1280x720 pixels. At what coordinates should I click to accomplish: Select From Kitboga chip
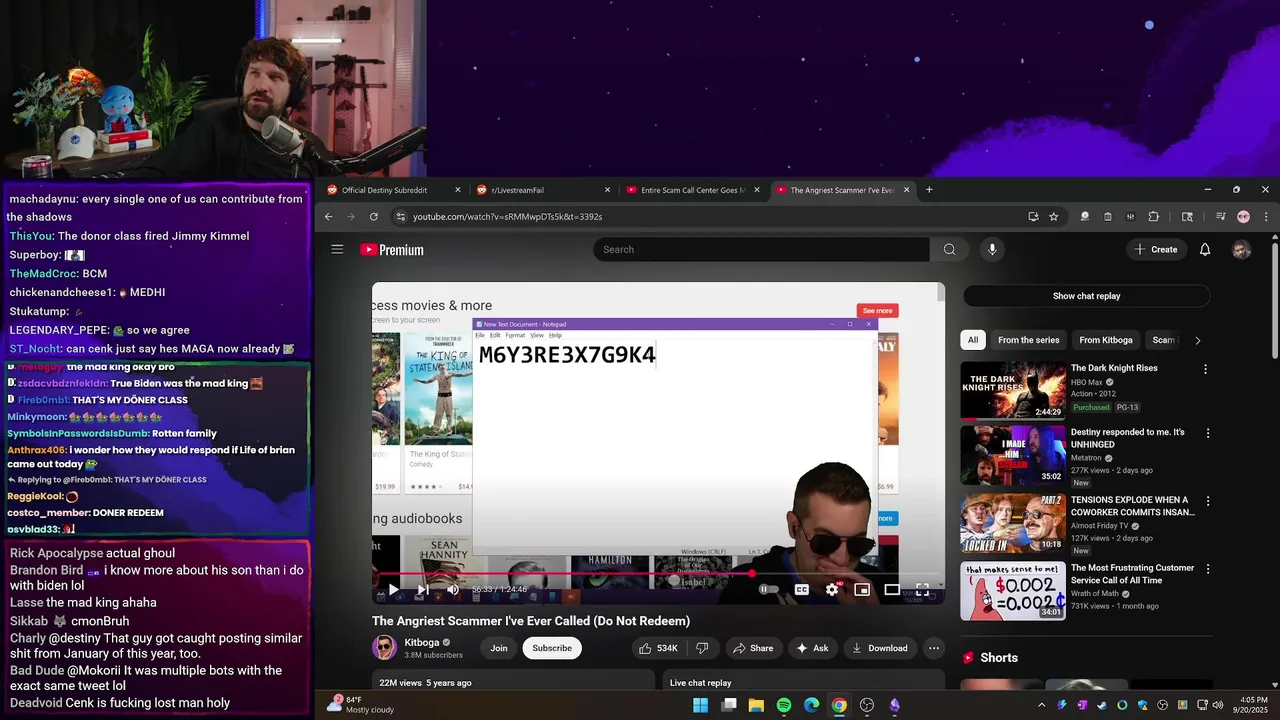(1104, 340)
